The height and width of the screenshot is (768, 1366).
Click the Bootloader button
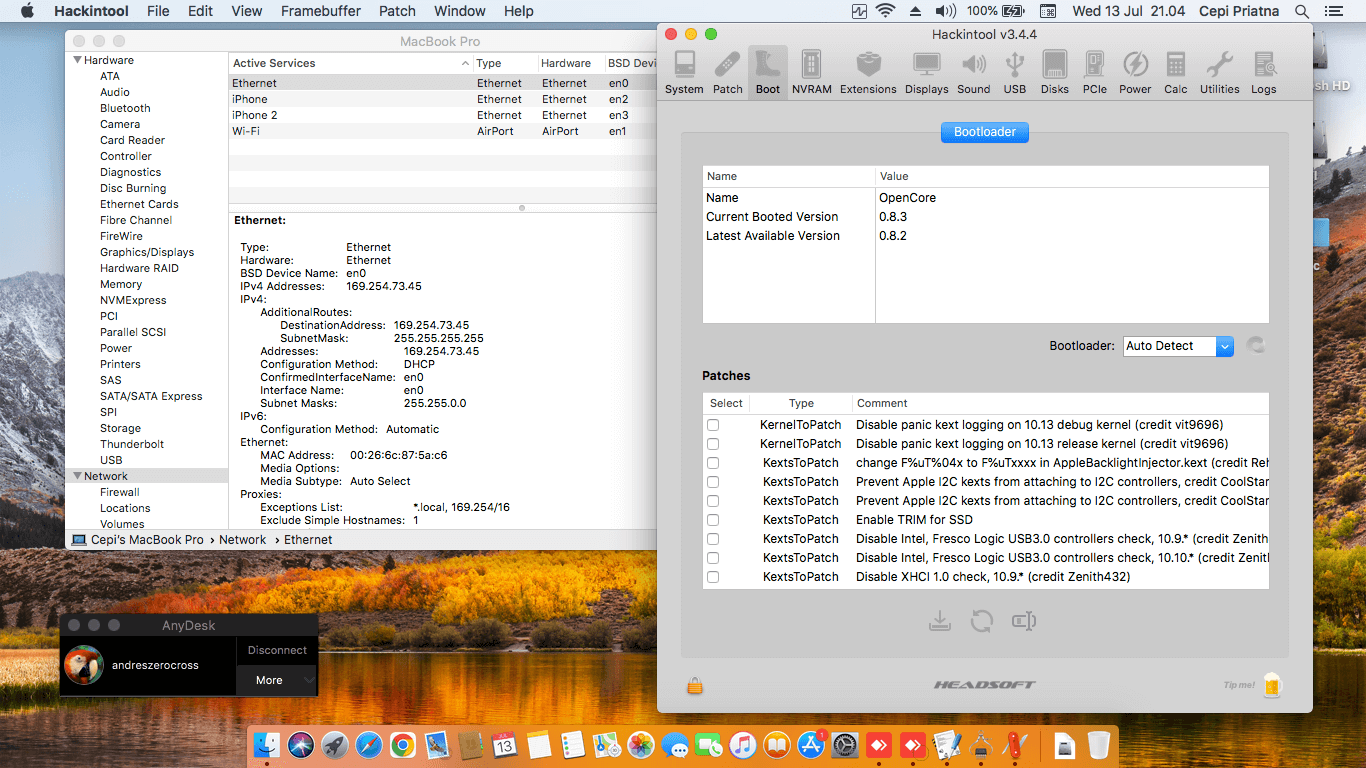tap(984, 132)
